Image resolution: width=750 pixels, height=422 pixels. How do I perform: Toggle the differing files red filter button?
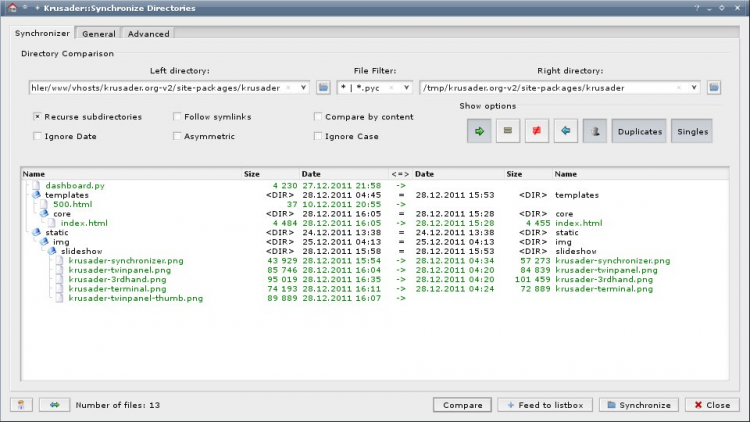tap(537, 131)
